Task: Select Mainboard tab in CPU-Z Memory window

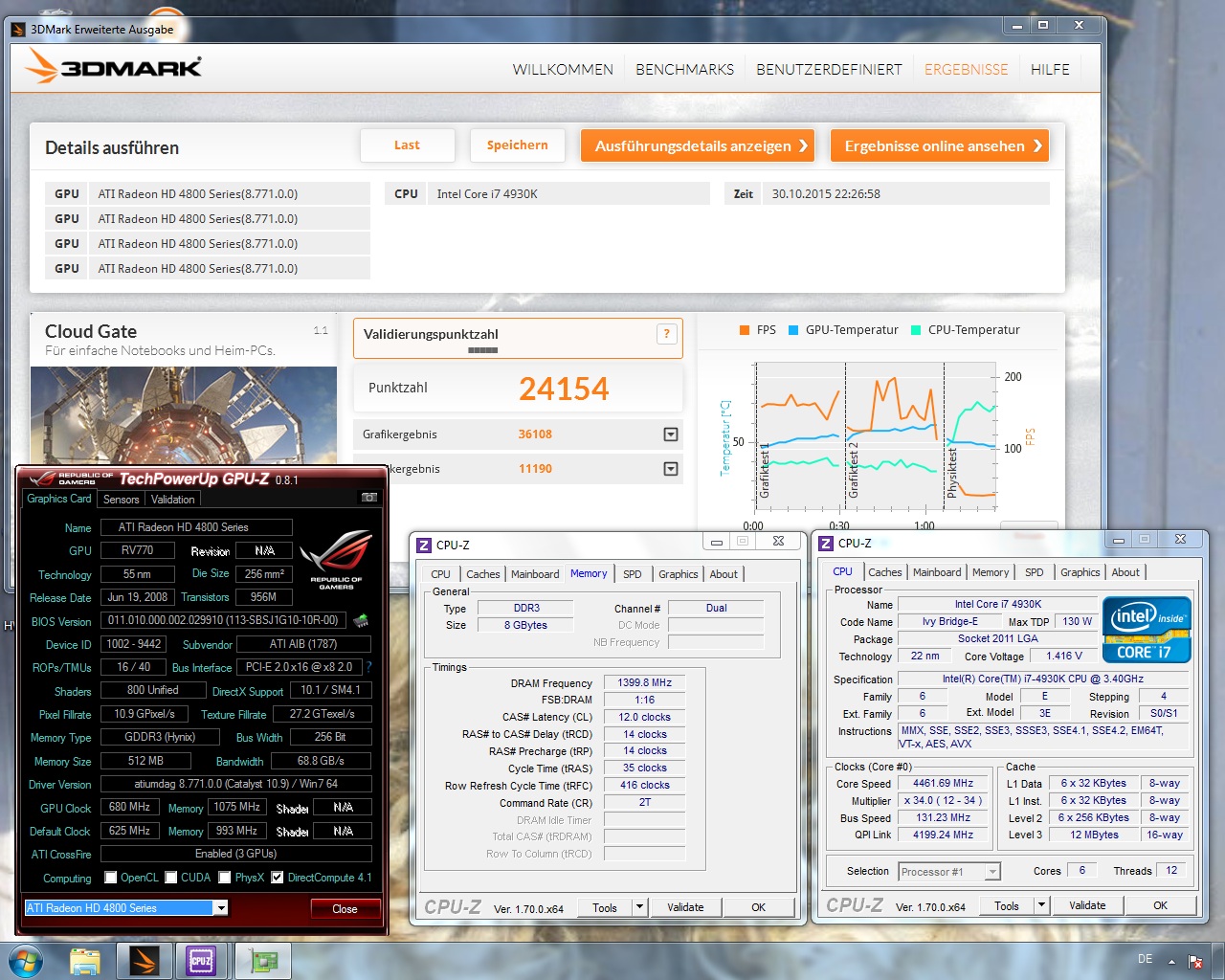Action: pyautogui.click(x=535, y=574)
